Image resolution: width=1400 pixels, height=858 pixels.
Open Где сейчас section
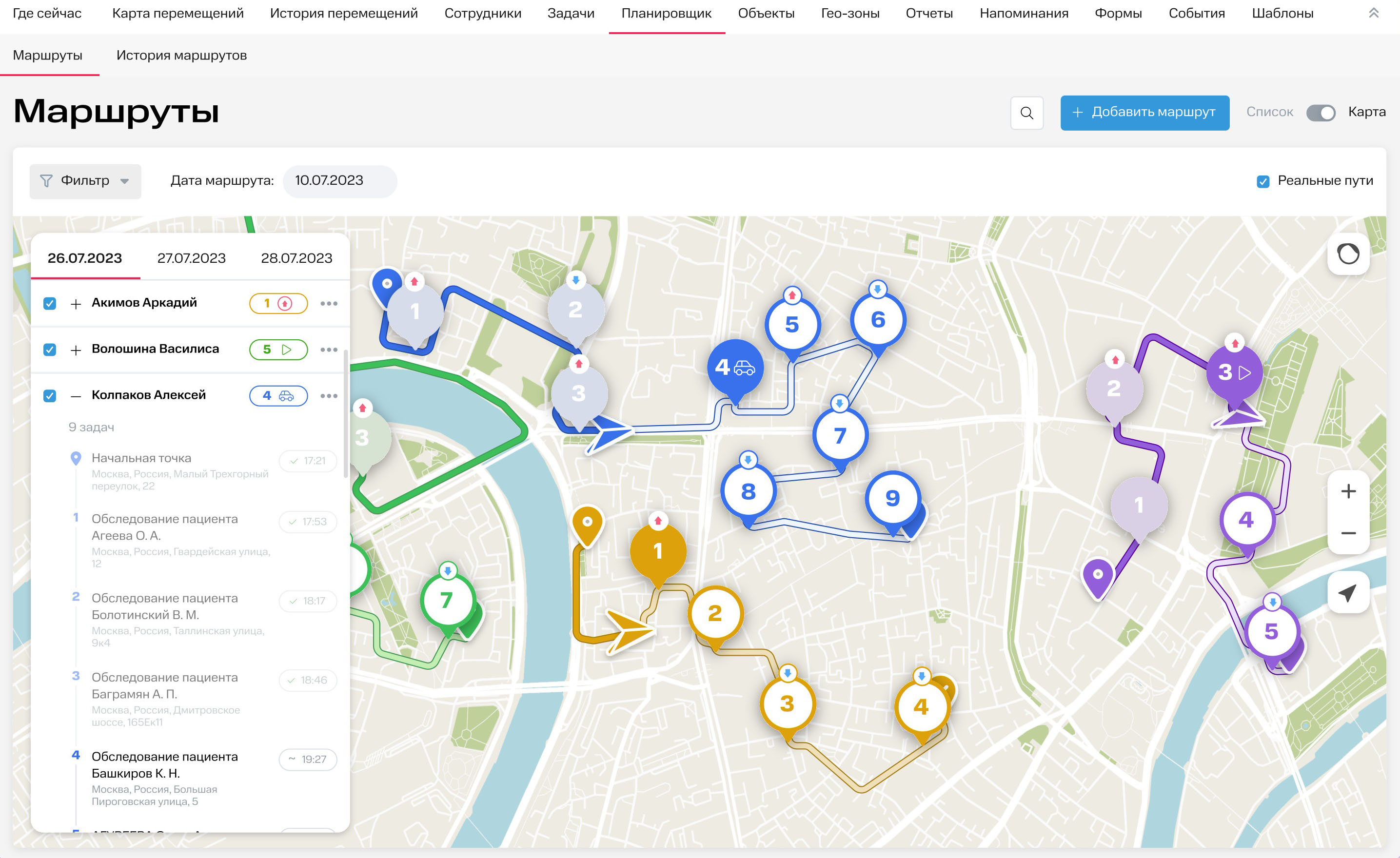pyautogui.click(x=47, y=13)
